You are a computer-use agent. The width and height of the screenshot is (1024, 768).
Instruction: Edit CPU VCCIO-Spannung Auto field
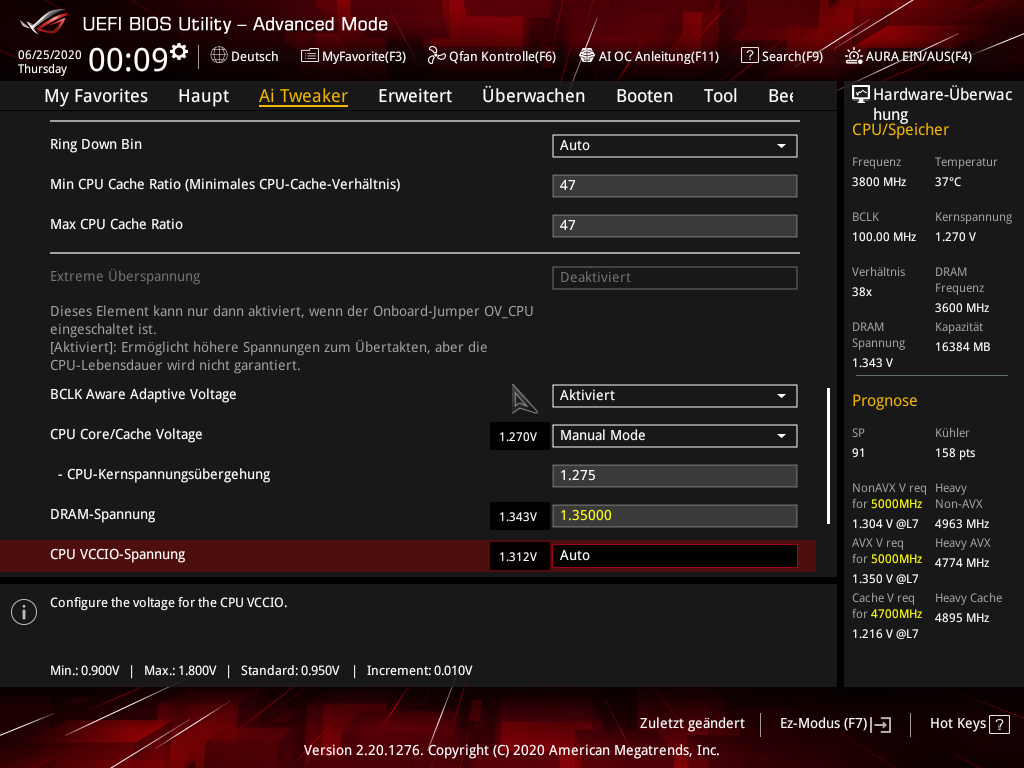pos(675,556)
